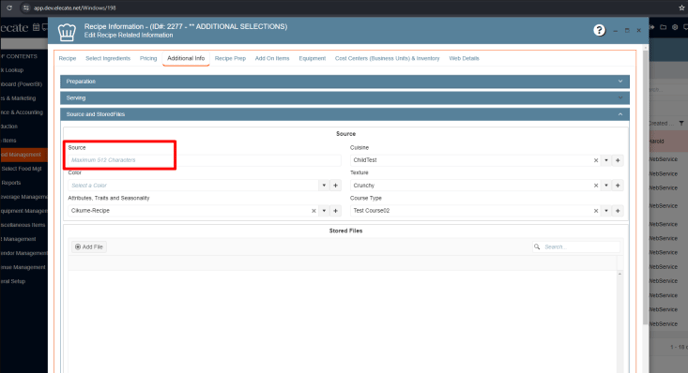
Task: View site information in the address bar
Action: tap(26, 8)
